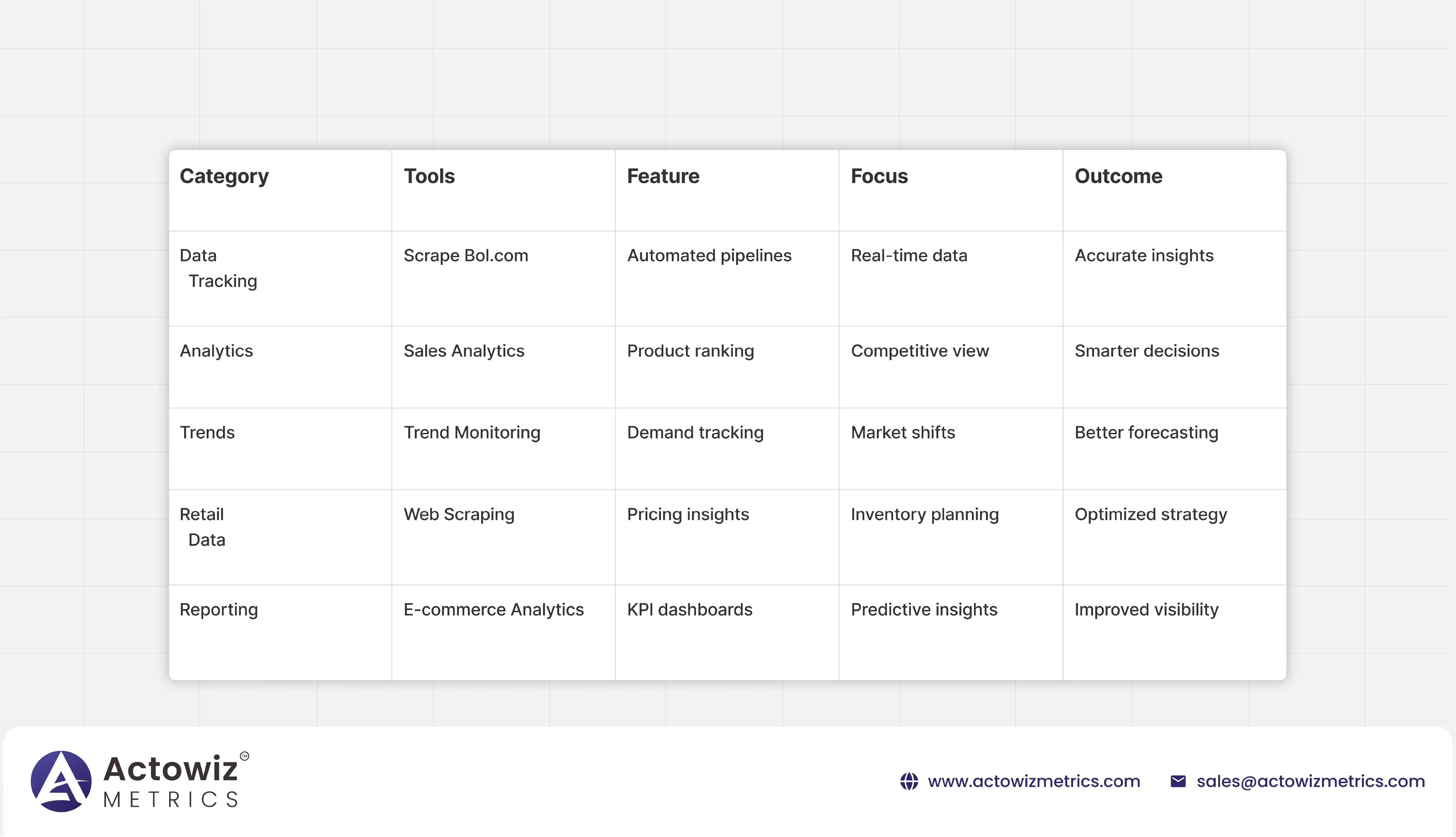The height and width of the screenshot is (837, 1456).
Task: Click the Scrape Bol.com cell
Action: [x=466, y=255]
